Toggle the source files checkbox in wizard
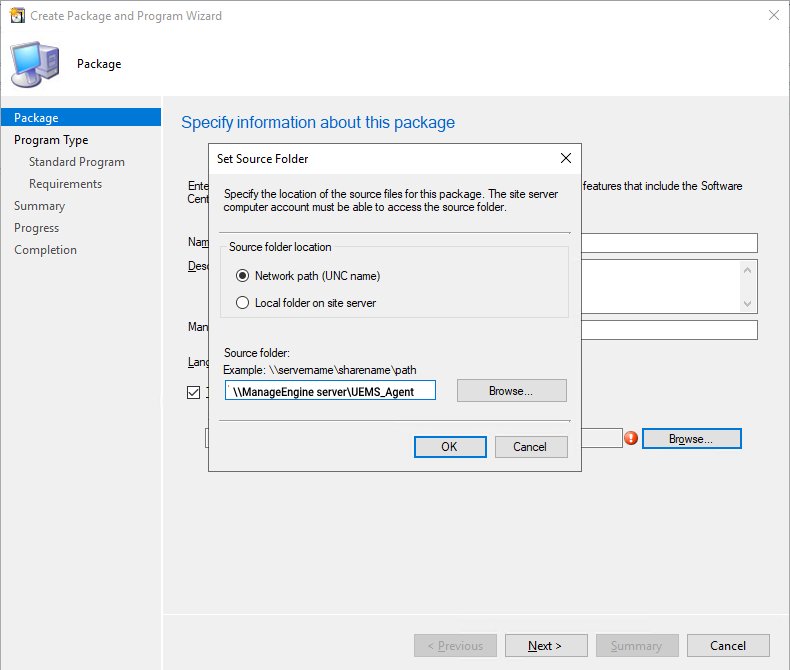The height and width of the screenshot is (670, 790). point(193,392)
